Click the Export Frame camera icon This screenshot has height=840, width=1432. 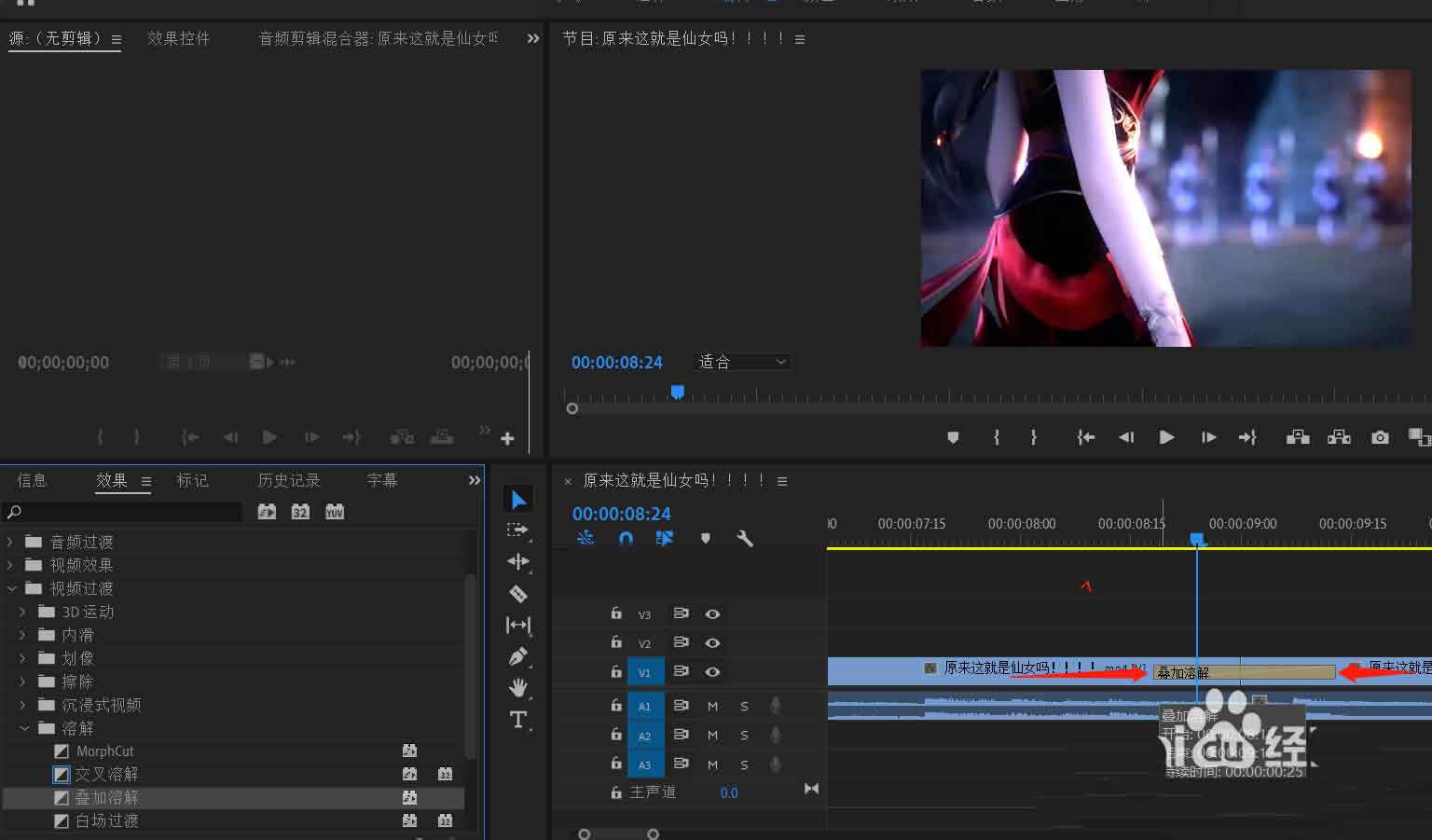point(1380,437)
